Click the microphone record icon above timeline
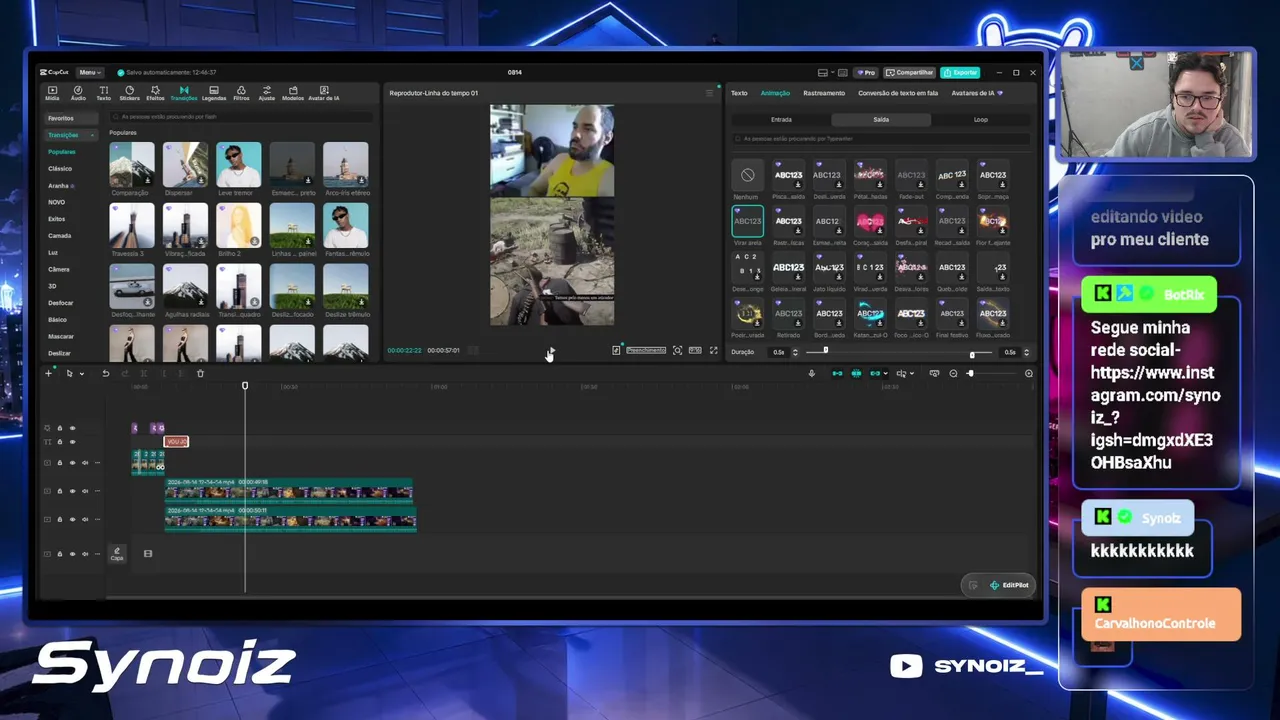Screen dimensions: 1280x720 [811, 373]
